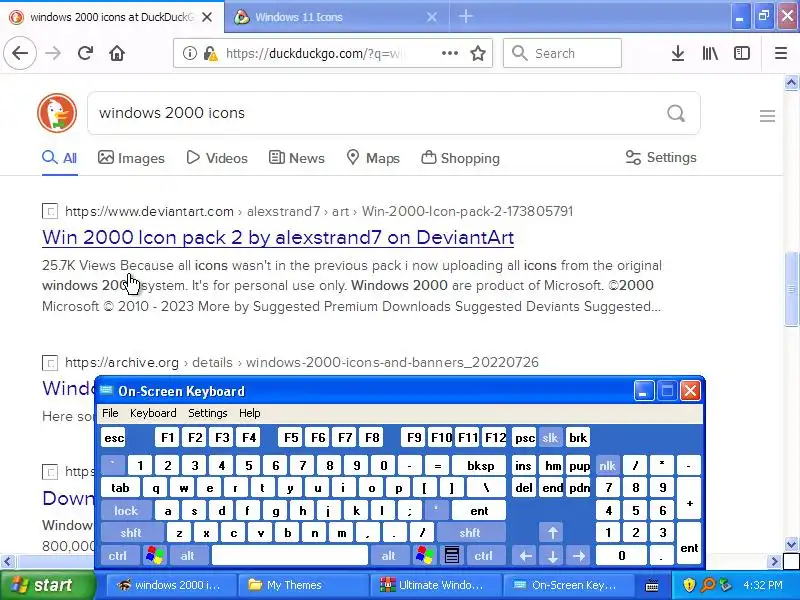Viewport: 800px width, 600px height.
Task: Open a new browser tab with plus
Action: click(465, 16)
